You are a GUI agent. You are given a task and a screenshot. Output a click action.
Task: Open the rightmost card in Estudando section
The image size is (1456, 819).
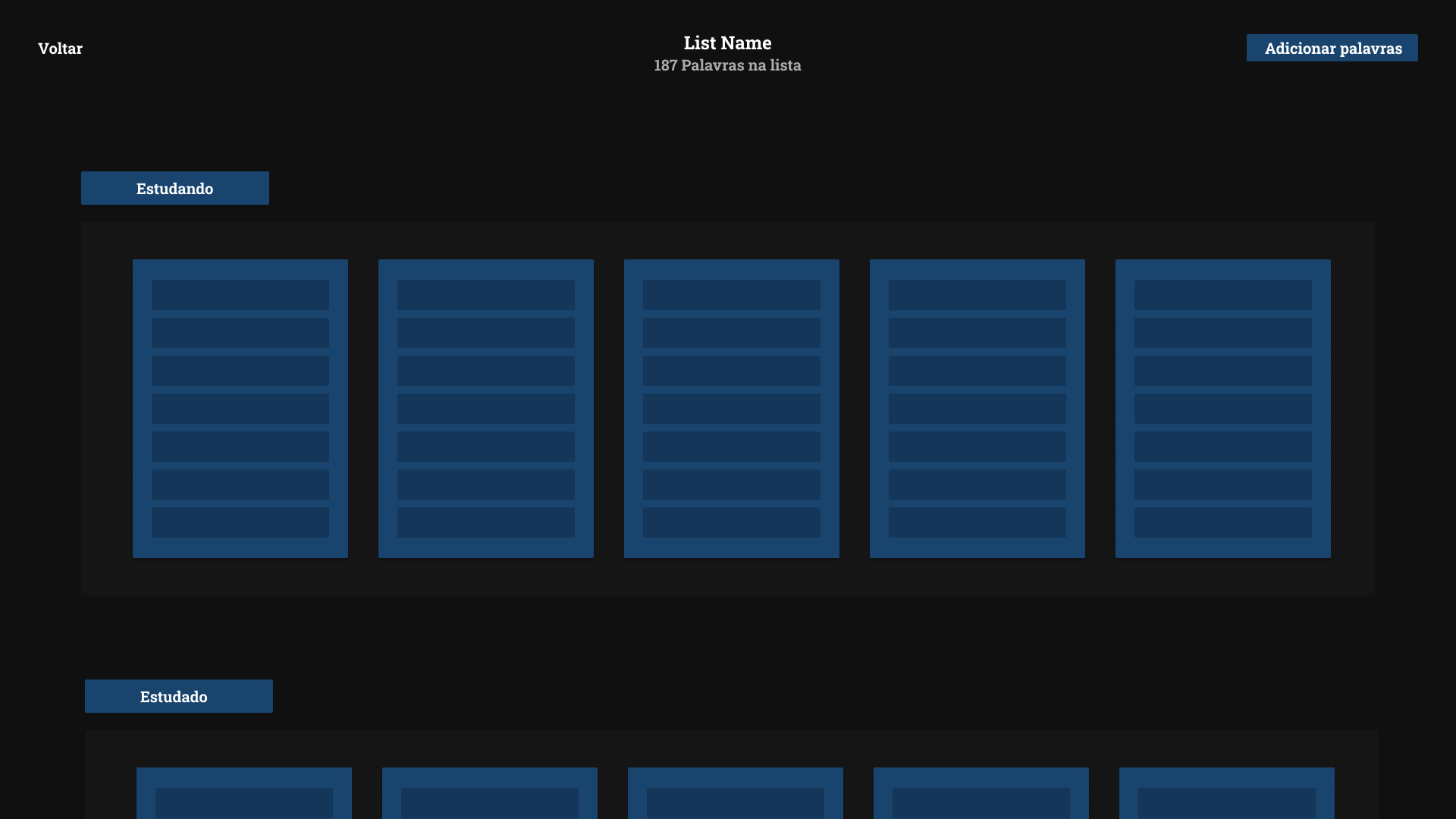1222,408
